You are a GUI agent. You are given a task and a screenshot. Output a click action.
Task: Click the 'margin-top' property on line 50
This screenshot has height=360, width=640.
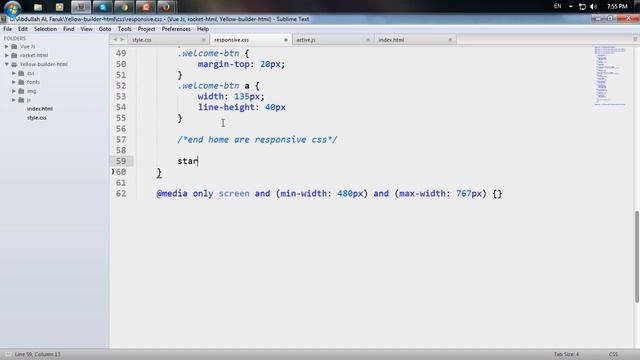(x=224, y=64)
